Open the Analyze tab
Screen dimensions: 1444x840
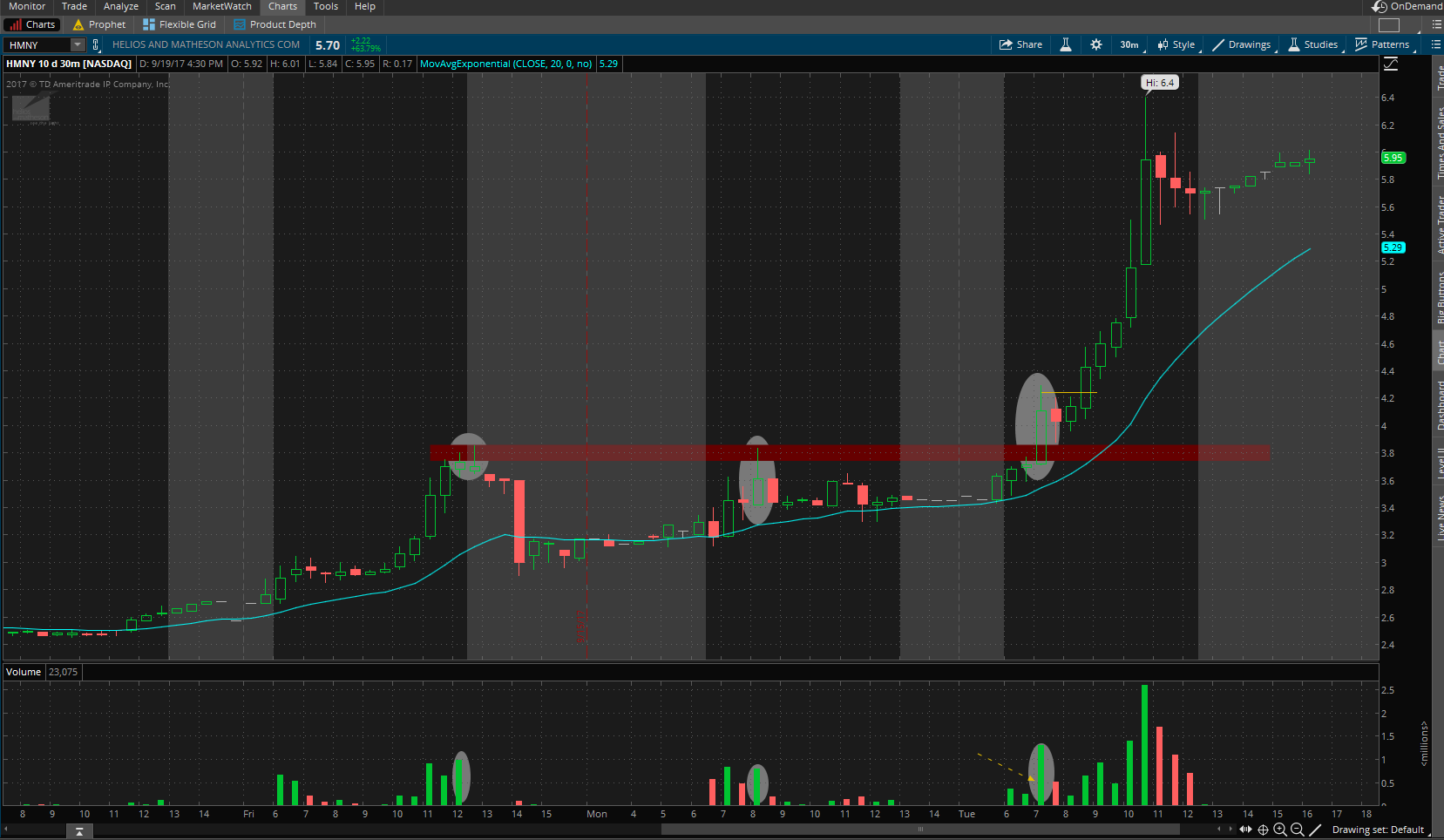point(121,6)
